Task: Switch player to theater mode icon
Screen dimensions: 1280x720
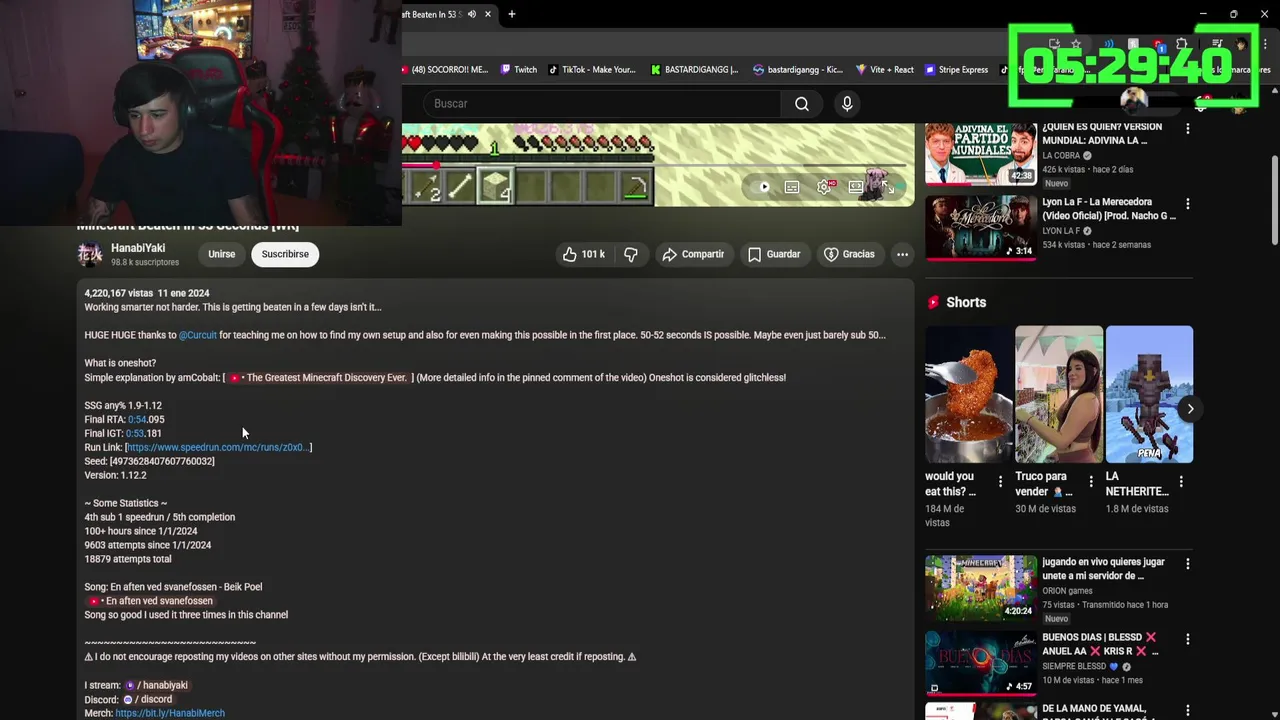Action: (x=856, y=187)
